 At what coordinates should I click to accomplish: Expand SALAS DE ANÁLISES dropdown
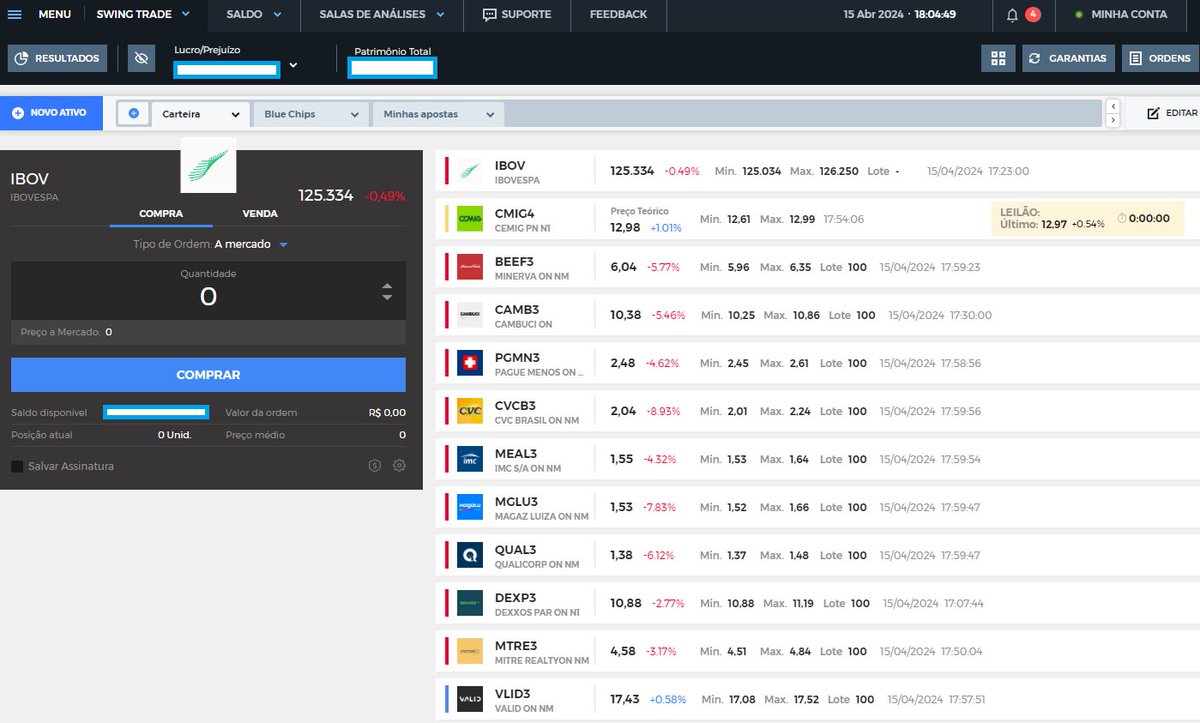(x=382, y=14)
